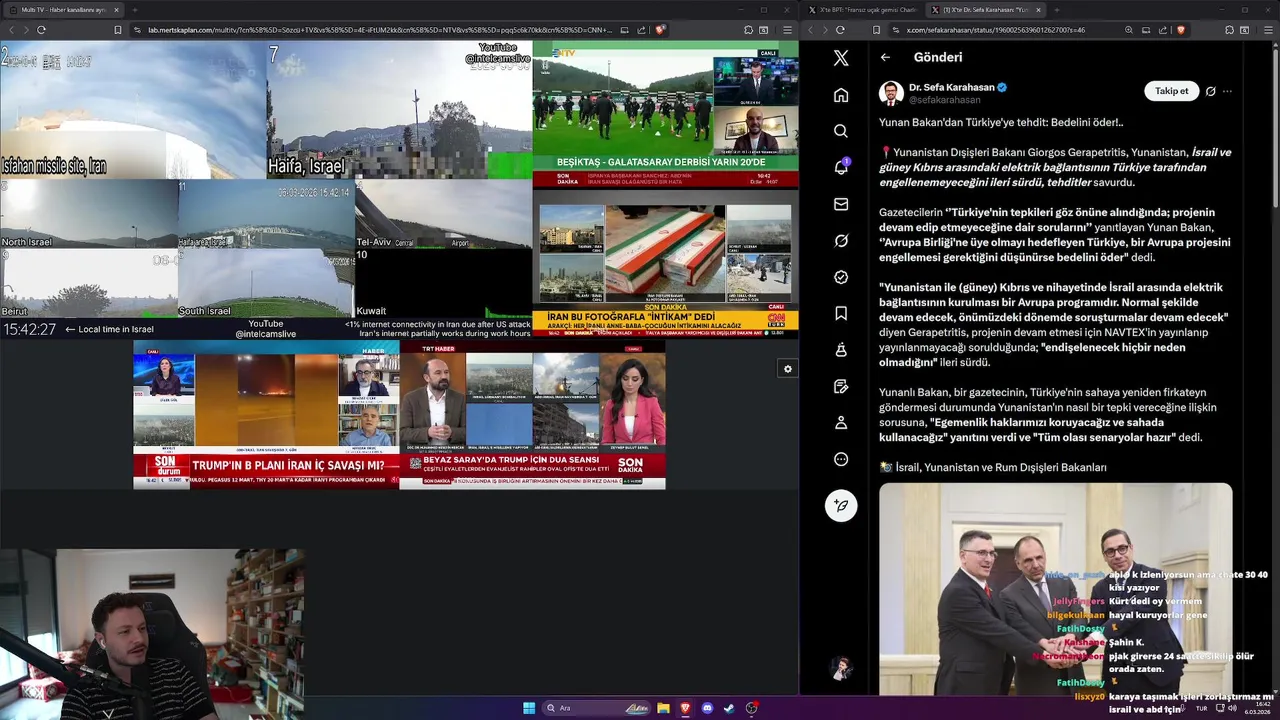The image size is (1280, 720).
Task: Open Brave menu in Multi TV window
Action: [787, 30]
